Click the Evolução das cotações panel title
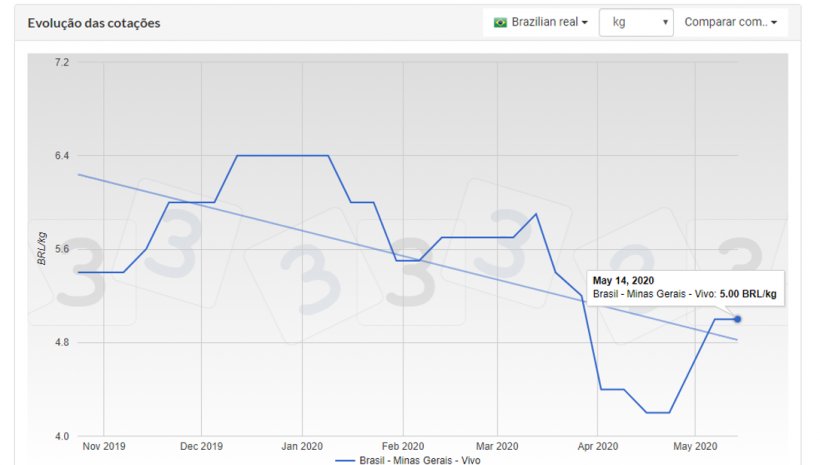The image size is (820, 465). click(93, 22)
